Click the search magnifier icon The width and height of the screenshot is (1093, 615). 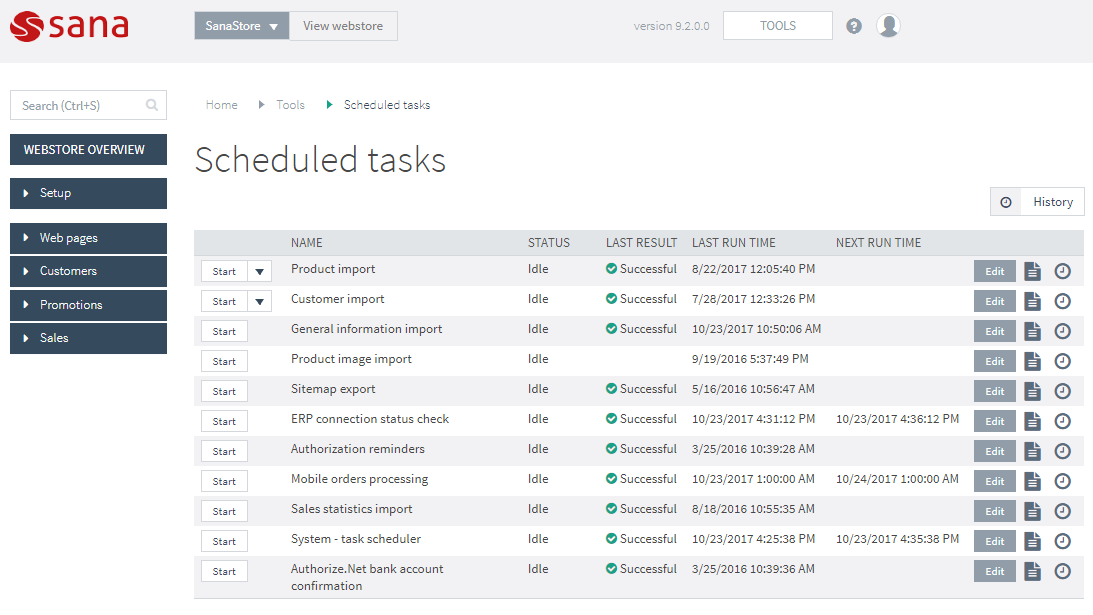point(151,105)
